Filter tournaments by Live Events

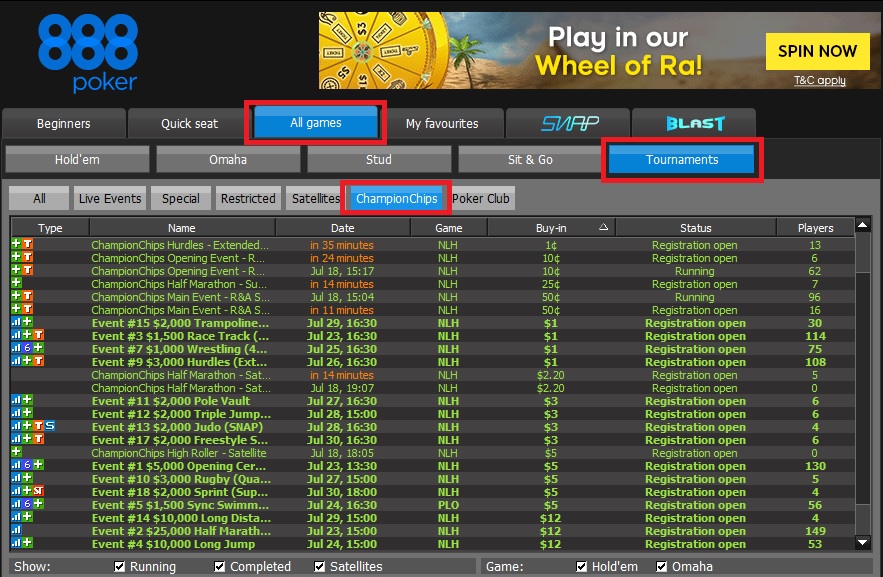(x=110, y=198)
